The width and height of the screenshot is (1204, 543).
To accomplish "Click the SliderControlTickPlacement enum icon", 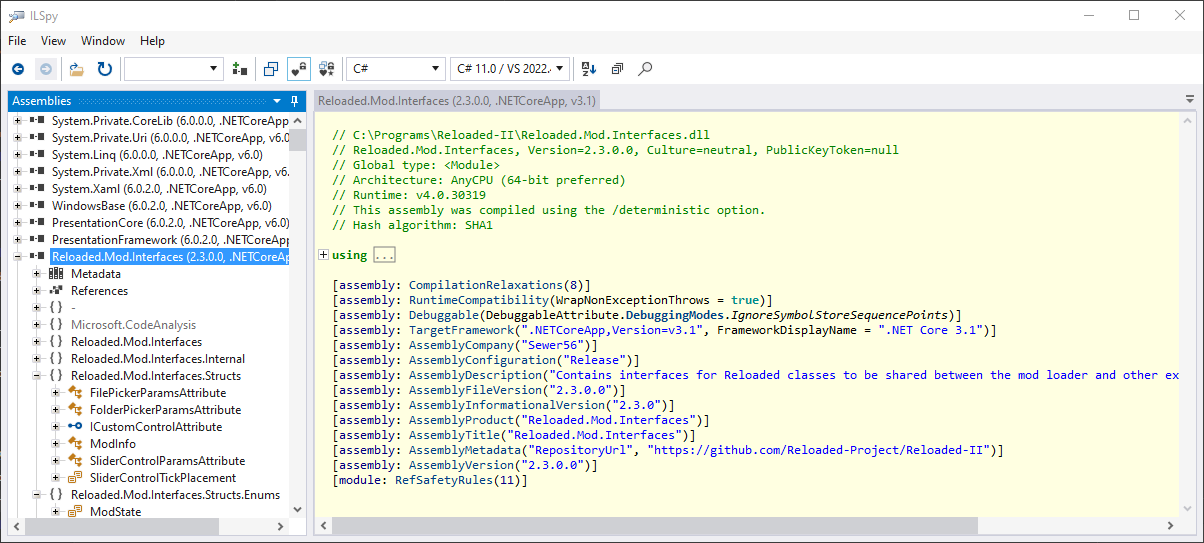I will tap(76, 478).
